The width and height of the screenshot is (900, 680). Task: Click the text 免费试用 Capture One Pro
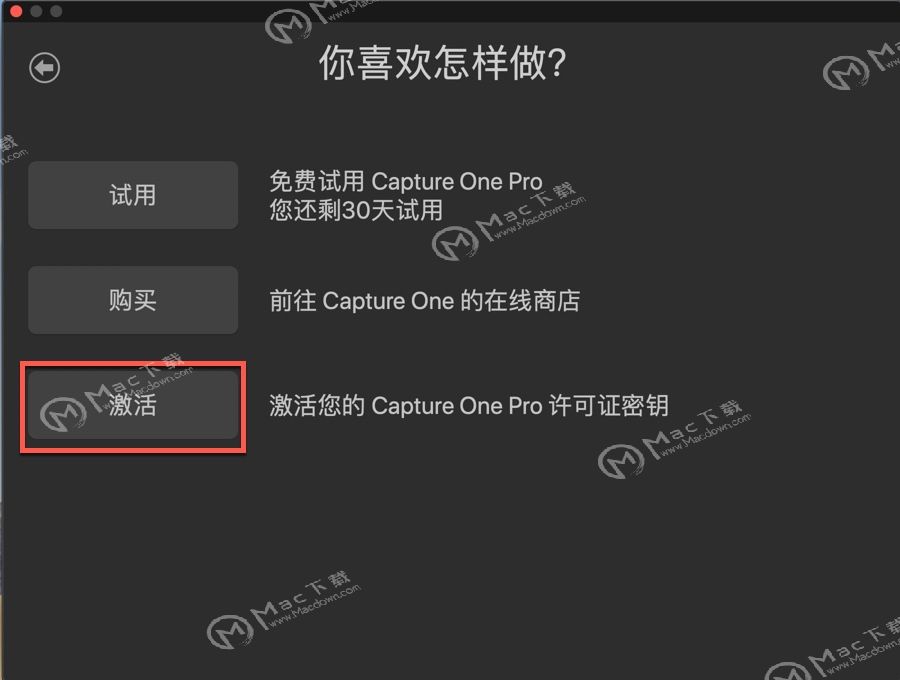406,181
